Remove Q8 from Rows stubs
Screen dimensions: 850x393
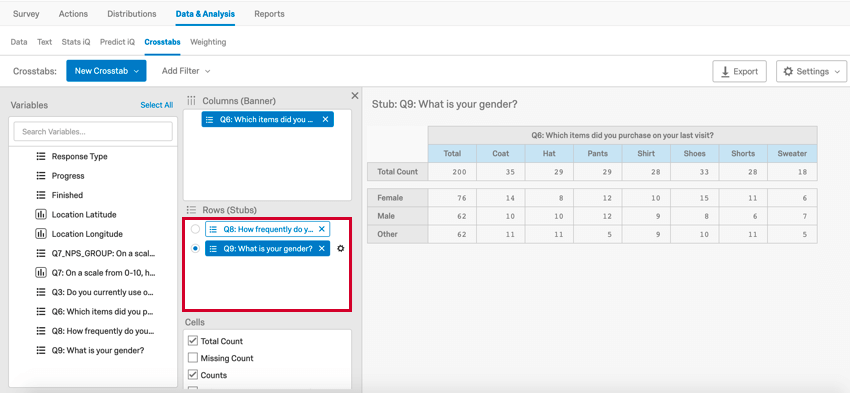coord(321,229)
